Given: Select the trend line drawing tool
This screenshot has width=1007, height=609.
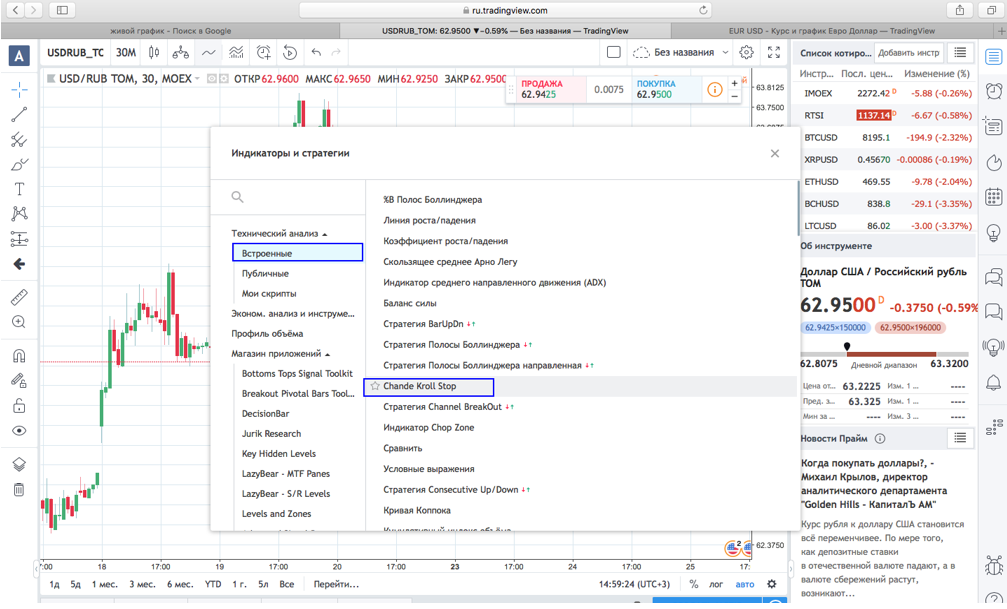Looking at the screenshot, I should pos(19,114).
